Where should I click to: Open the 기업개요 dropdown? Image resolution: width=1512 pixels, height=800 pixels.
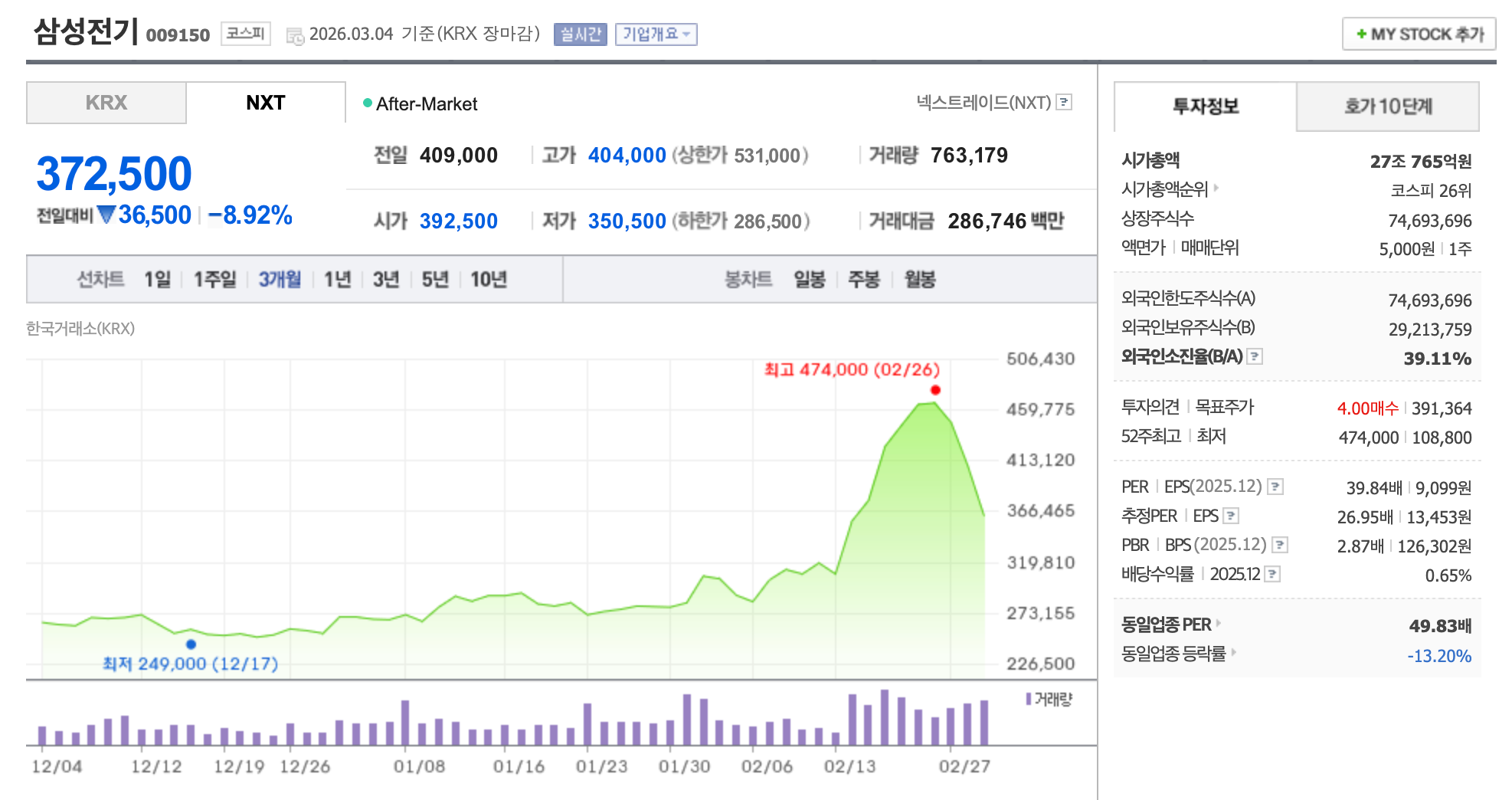(656, 34)
